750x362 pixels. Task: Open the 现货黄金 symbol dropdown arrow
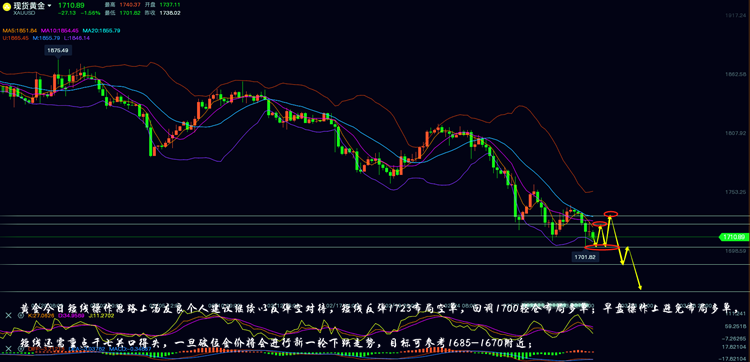[49, 5]
